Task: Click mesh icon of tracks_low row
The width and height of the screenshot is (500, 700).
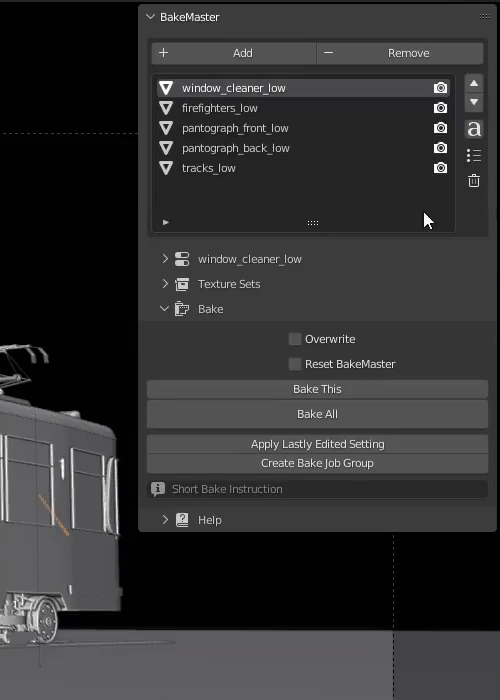Action: pyautogui.click(x=166, y=168)
